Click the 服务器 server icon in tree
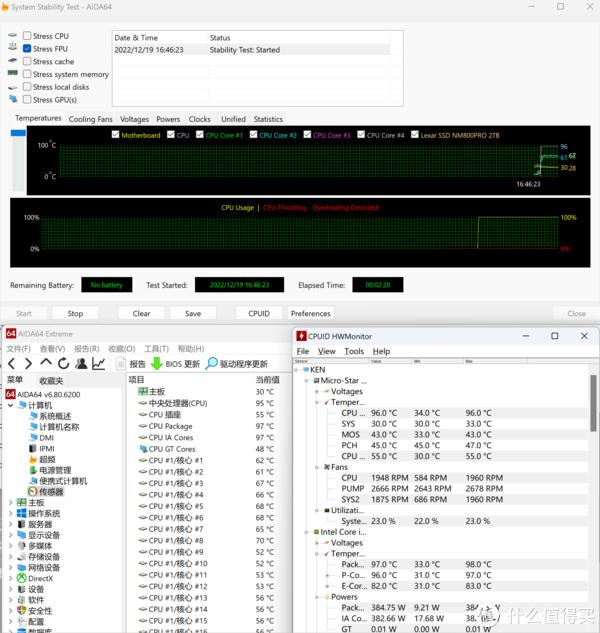Screen dimensions: 600x633 click(22, 524)
